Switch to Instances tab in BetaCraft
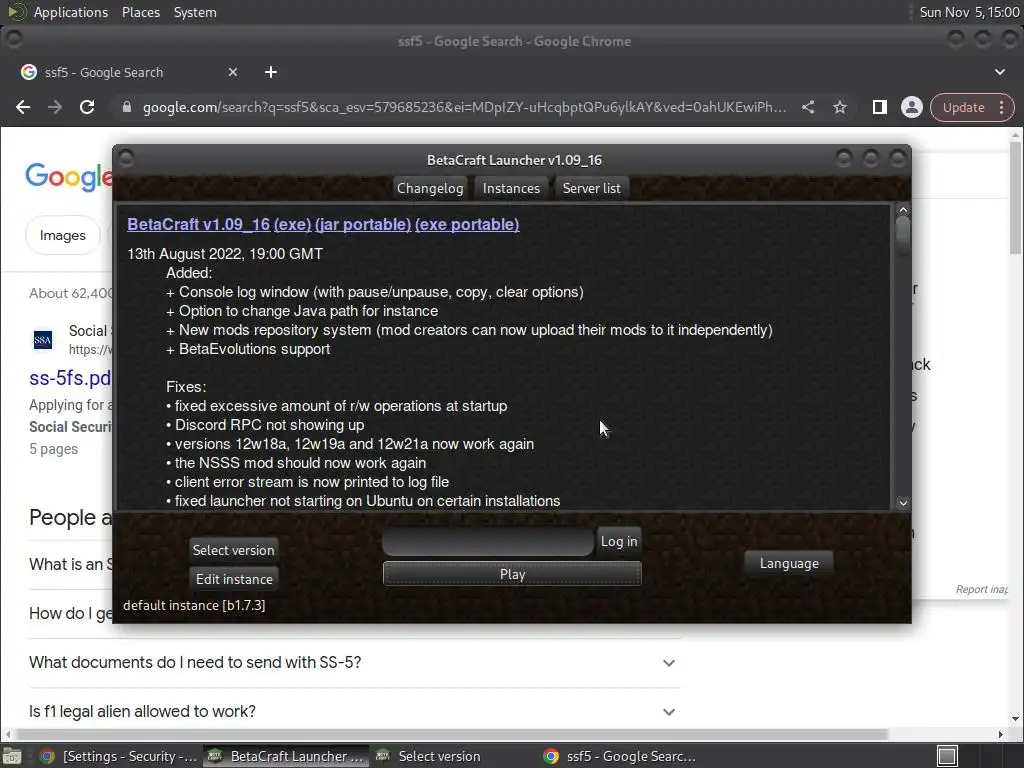This screenshot has height=768, width=1024. point(511,188)
